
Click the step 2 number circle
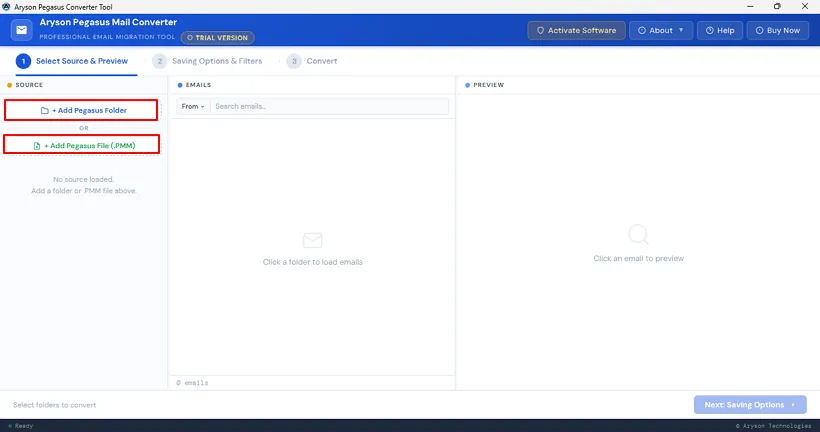pos(160,61)
